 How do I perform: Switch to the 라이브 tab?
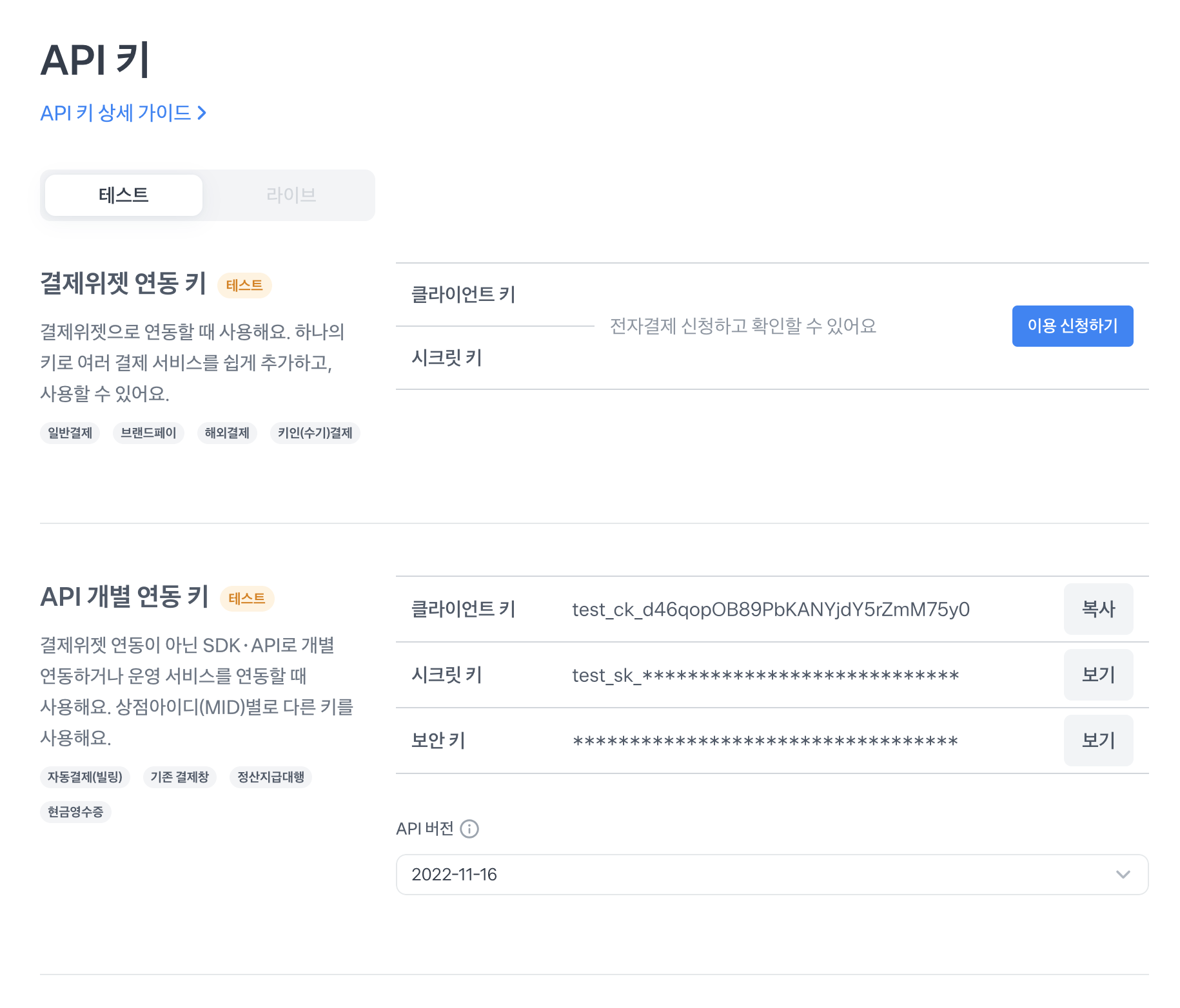[291, 195]
